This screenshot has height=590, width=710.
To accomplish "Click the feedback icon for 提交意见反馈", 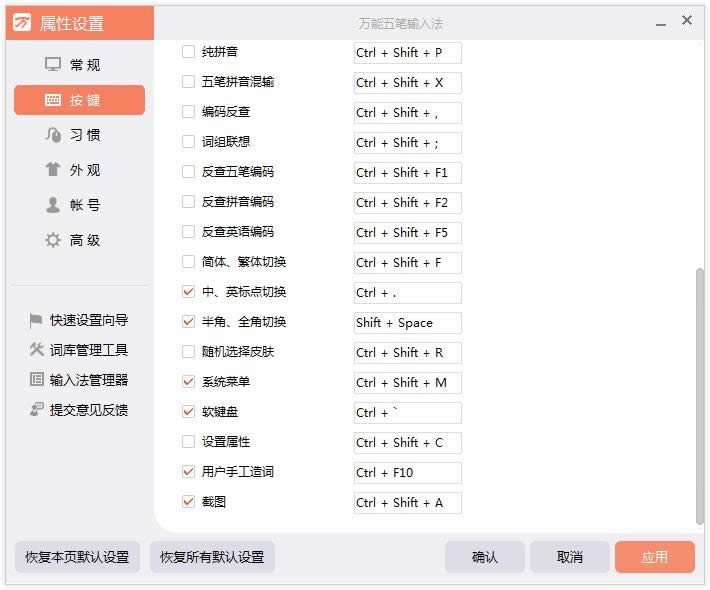I will (36, 410).
